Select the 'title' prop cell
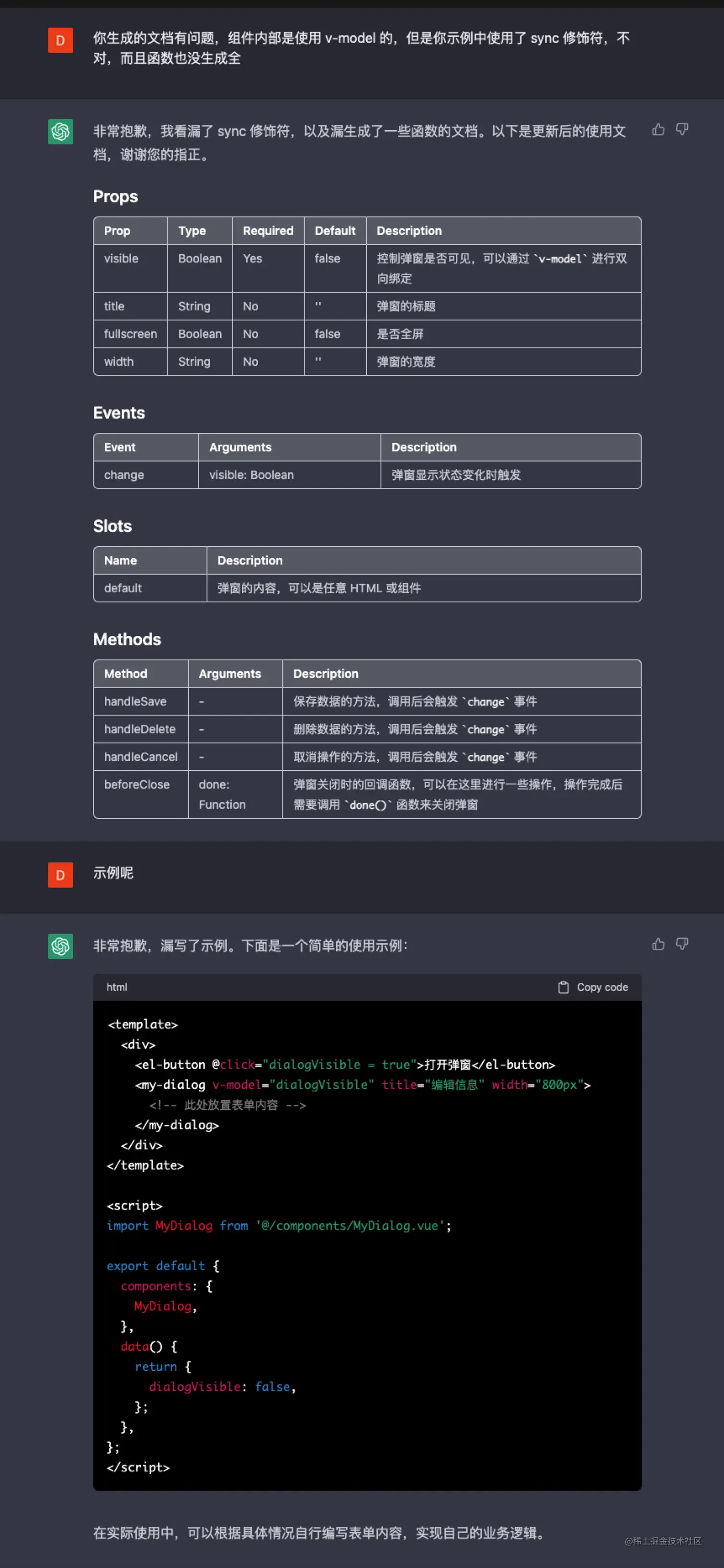The height and width of the screenshot is (1568, 724). (130, 306)
